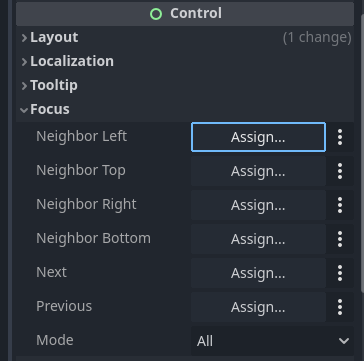Assign a node to Next focus
Viewport: 364px width, 361px height.
coord(258,273)
